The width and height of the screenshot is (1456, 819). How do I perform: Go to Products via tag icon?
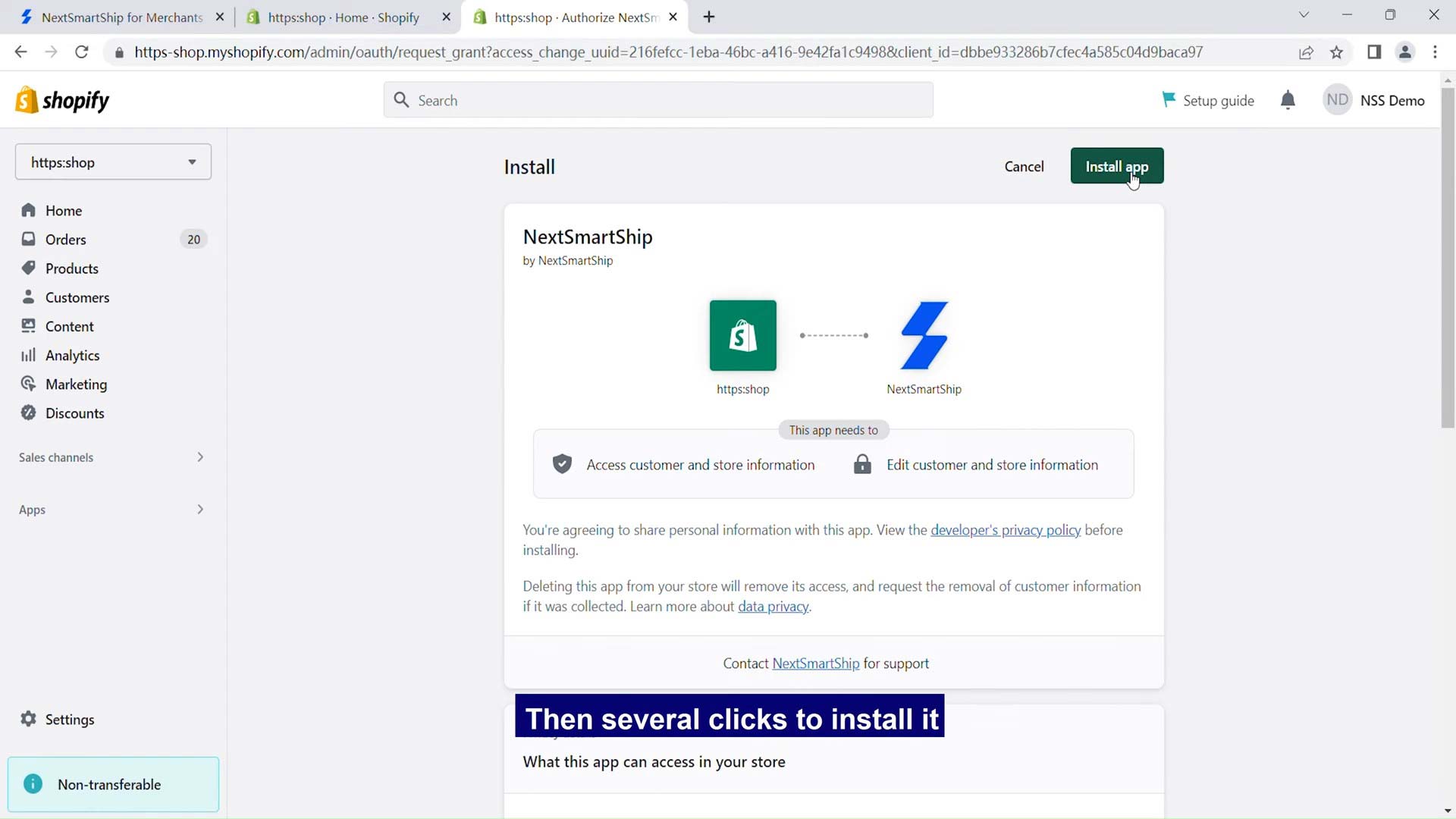click(x=29, y=268)
